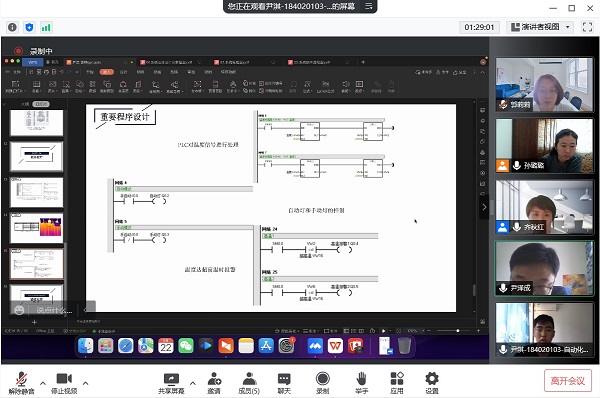Unmute the microphone with 解除静音
This screenshot has width=600, height=398.
21,383
